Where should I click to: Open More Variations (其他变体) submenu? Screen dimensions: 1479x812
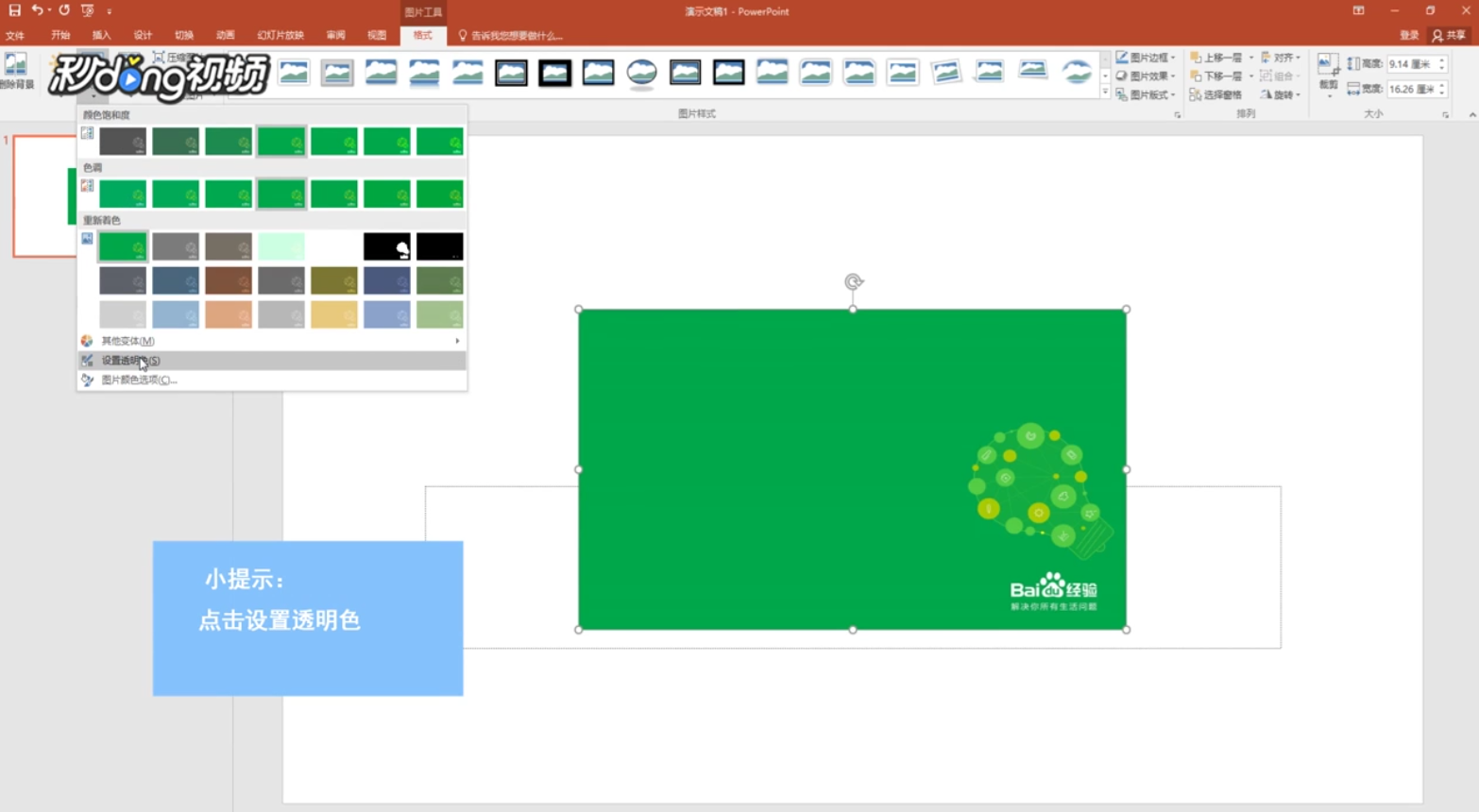pyautogui.click(x=272, y=341)
